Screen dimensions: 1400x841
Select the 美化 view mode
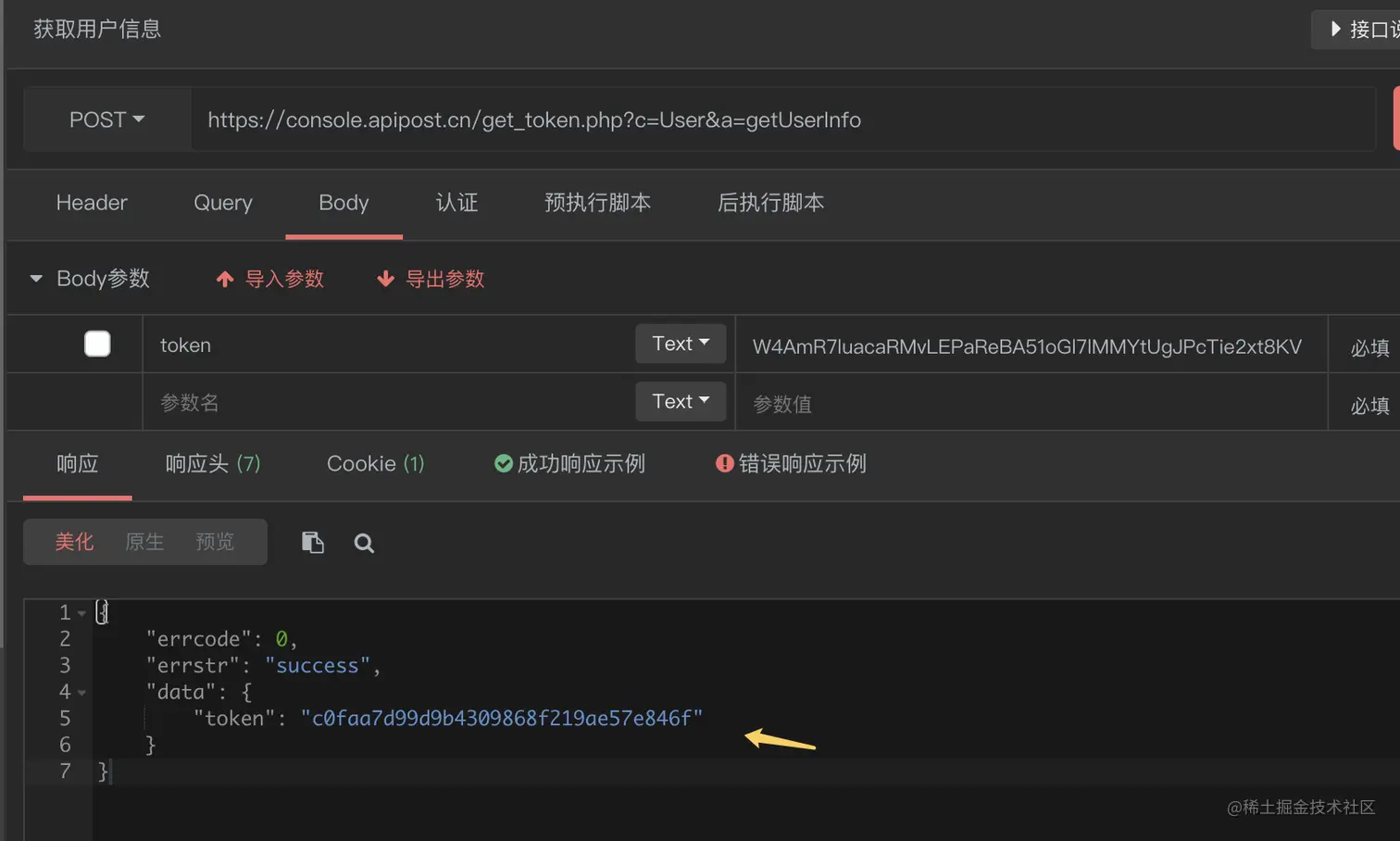[74, 542]
